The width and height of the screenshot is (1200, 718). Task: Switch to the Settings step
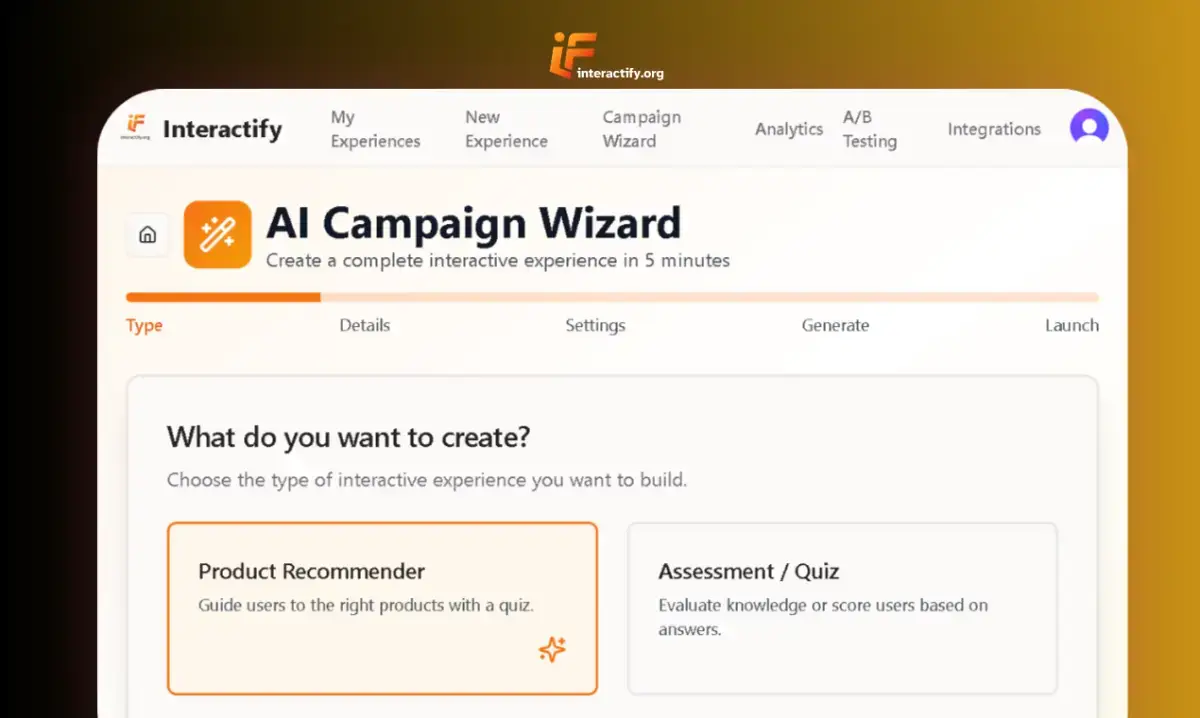(x=595, y=325)
